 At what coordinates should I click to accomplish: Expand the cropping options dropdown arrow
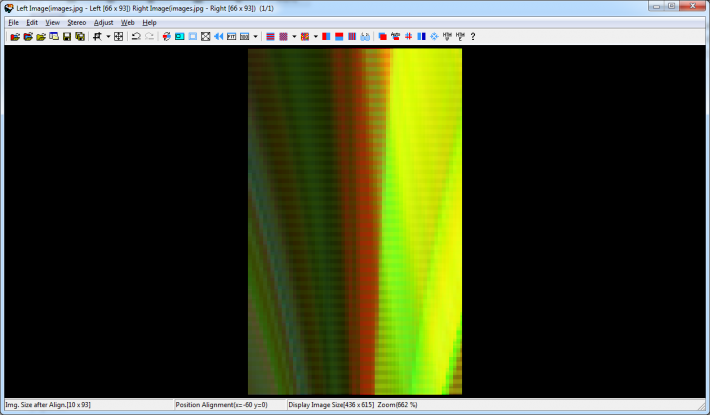108,37
